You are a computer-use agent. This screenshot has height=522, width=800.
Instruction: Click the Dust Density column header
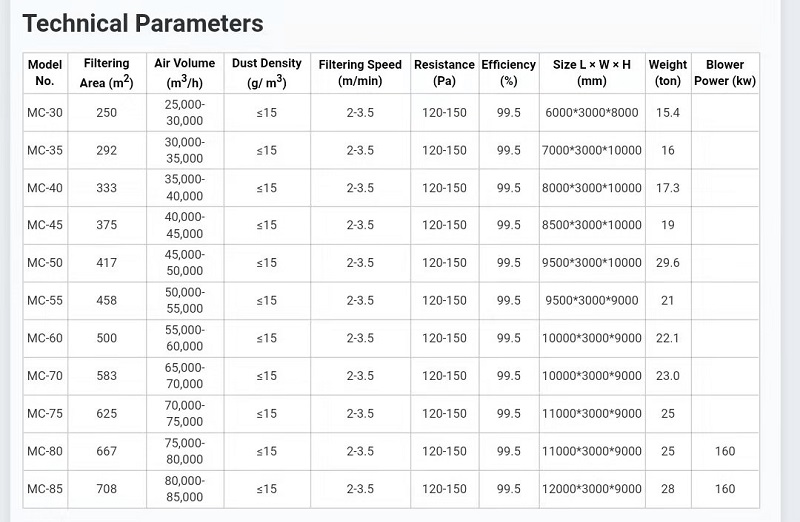click(x=267, y=73)
